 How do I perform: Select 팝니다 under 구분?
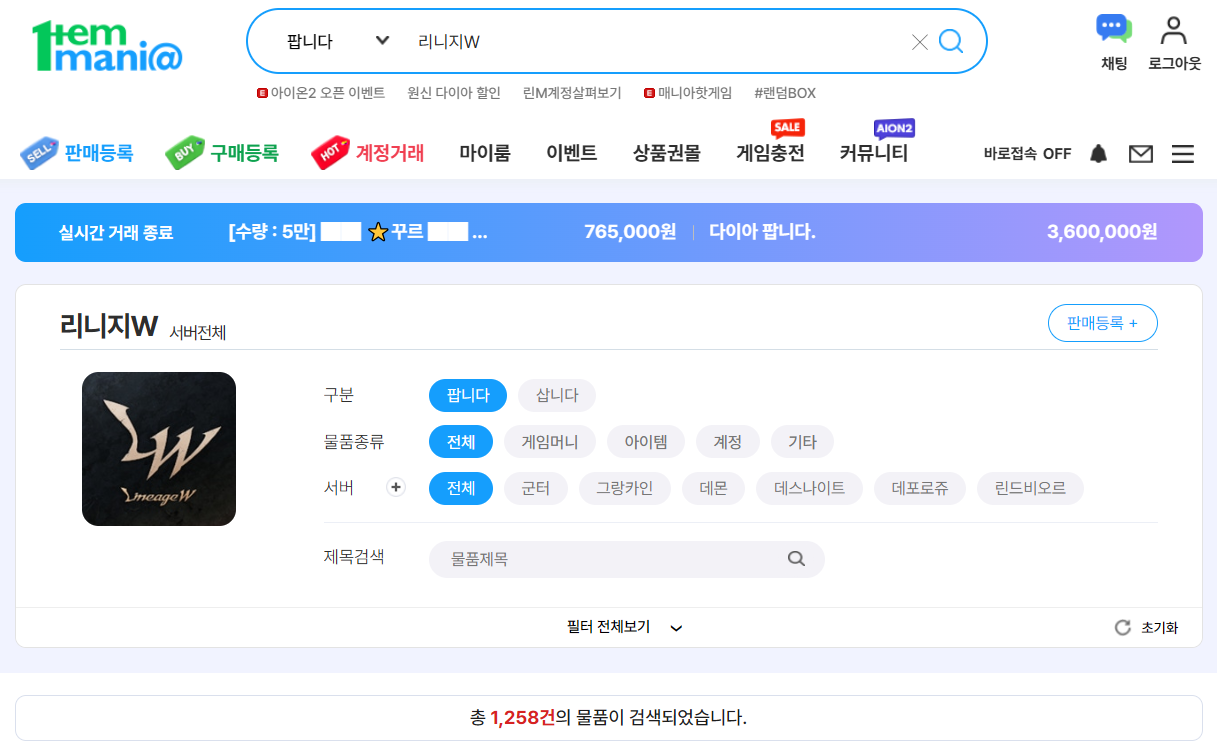point(468,395)
